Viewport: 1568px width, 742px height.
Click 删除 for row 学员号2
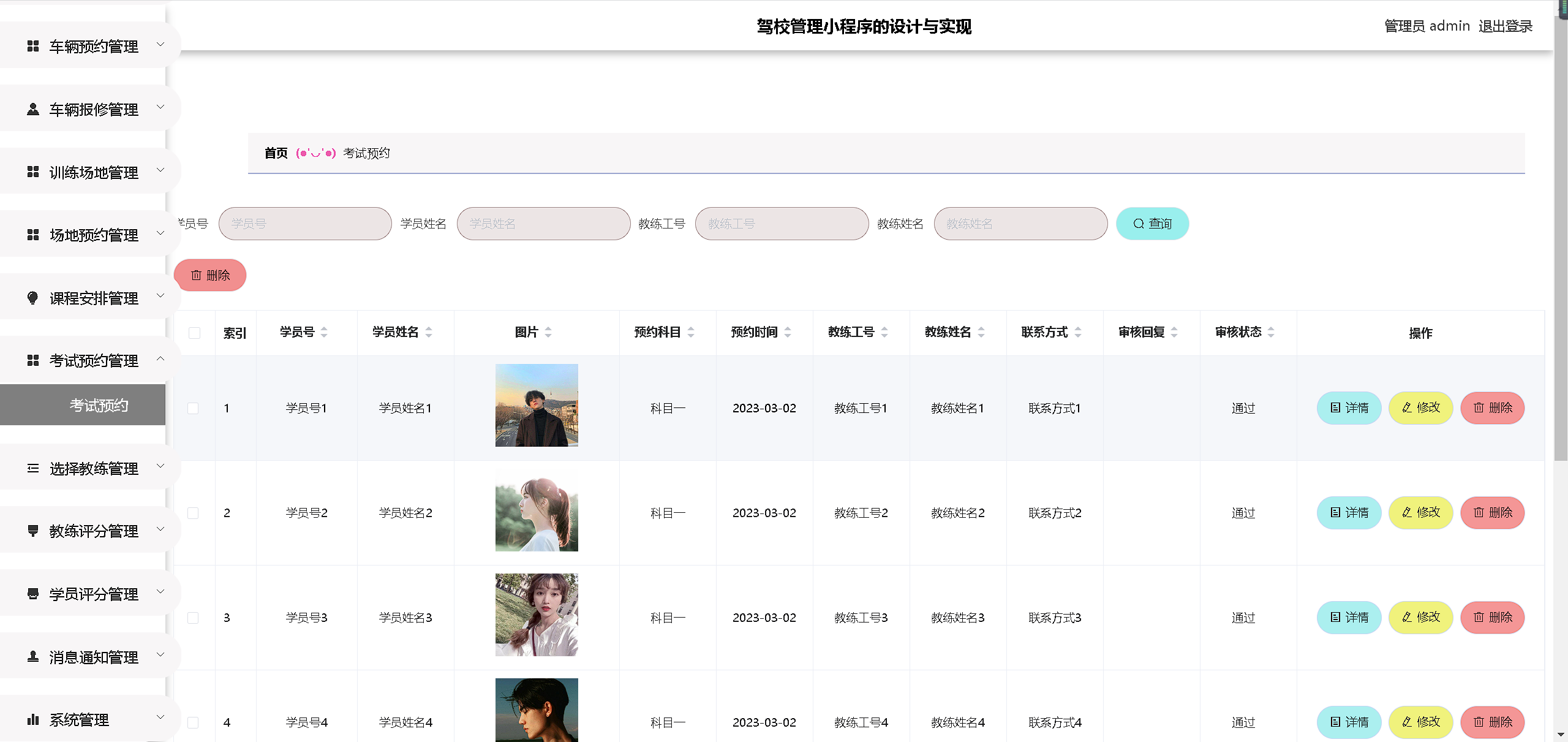pyautogui.click(x=1492, y=513)
